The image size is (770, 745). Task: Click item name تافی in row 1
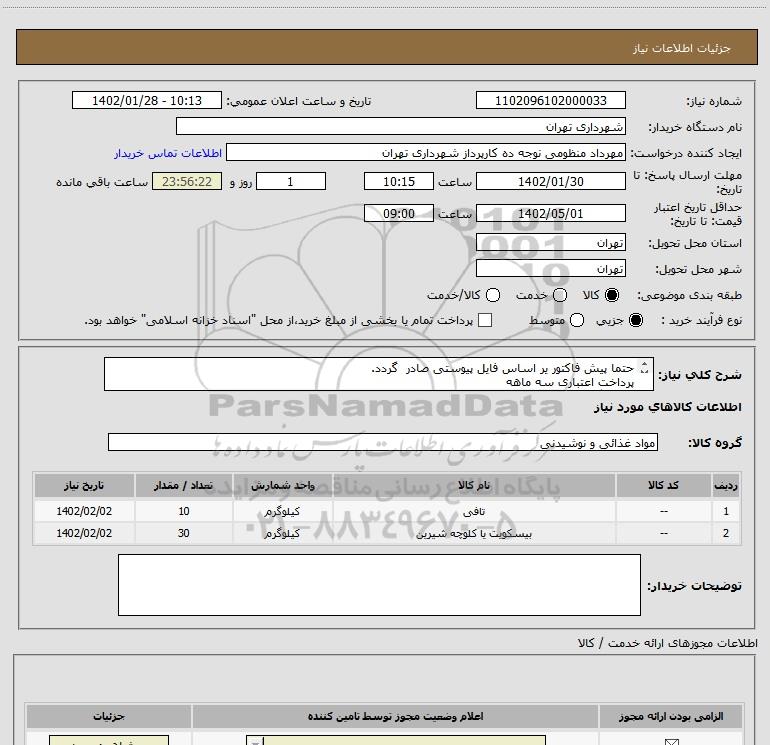(474, 512)
